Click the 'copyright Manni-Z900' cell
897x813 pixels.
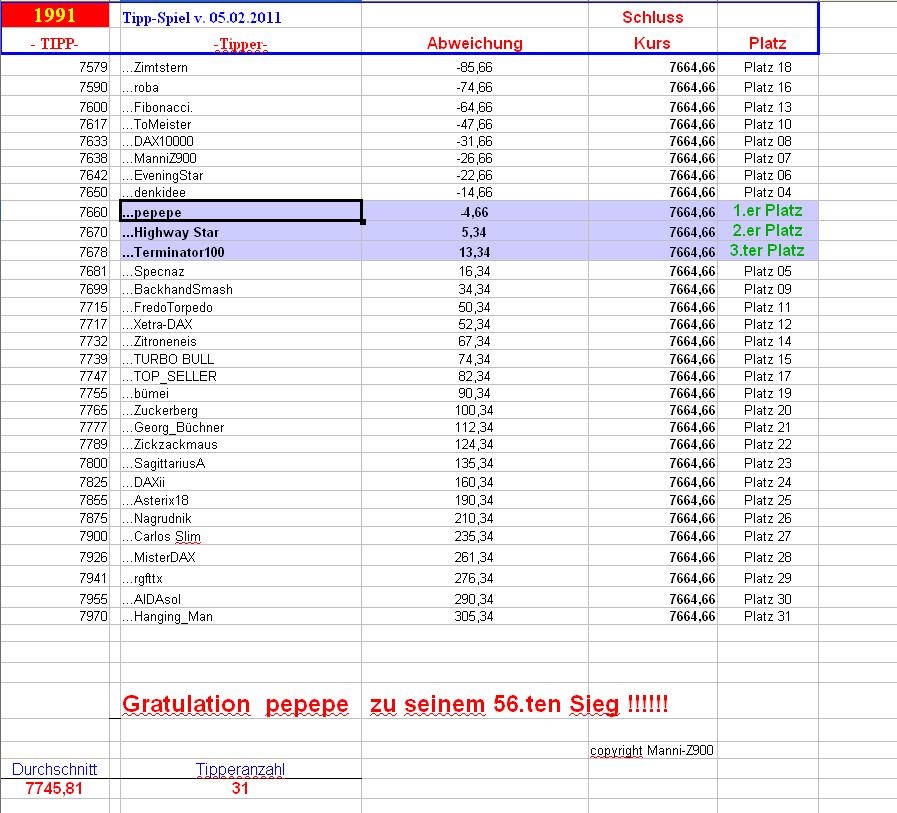click(x=652, y=750)
